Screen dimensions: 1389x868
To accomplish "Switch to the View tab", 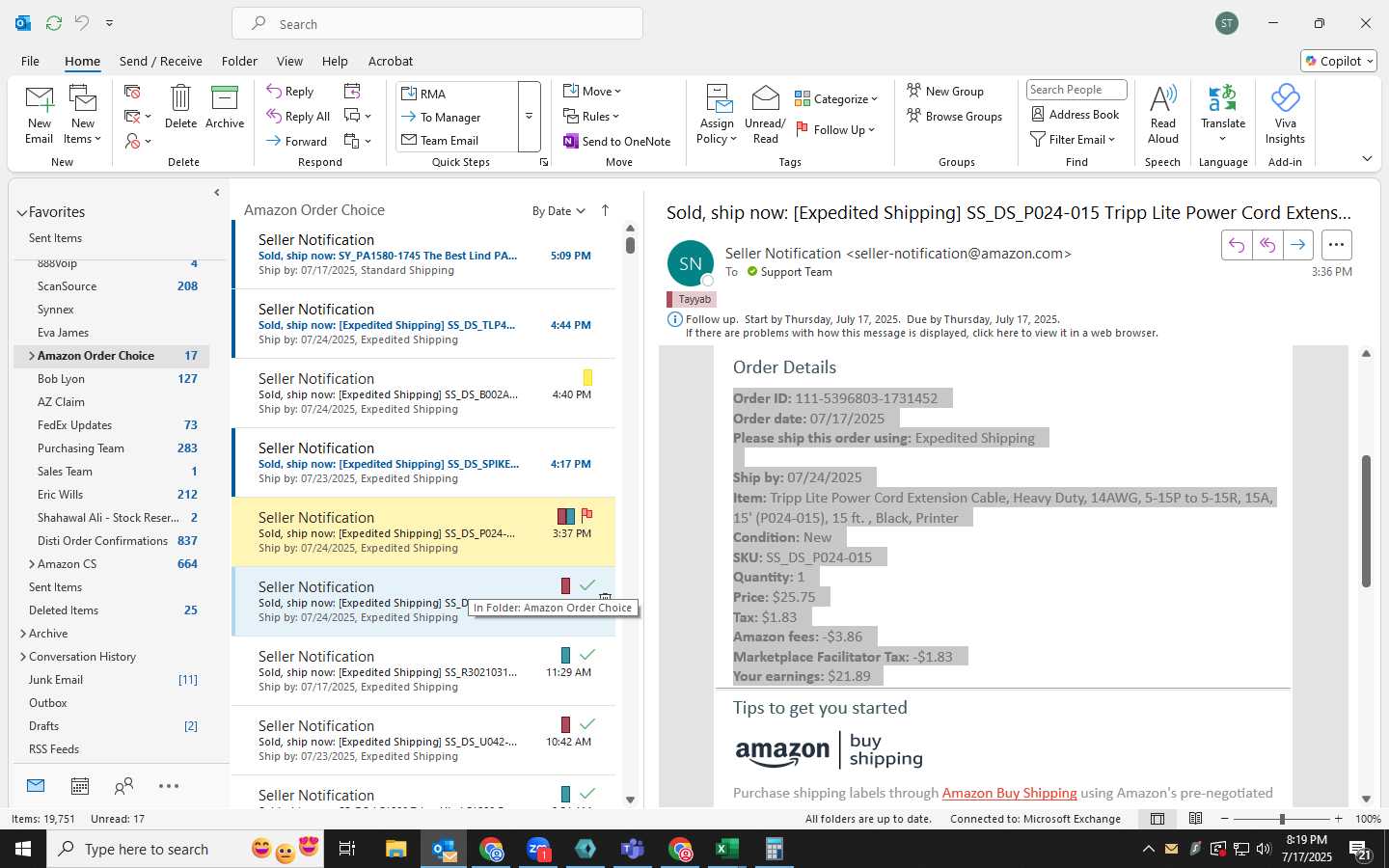I will 289,61.
